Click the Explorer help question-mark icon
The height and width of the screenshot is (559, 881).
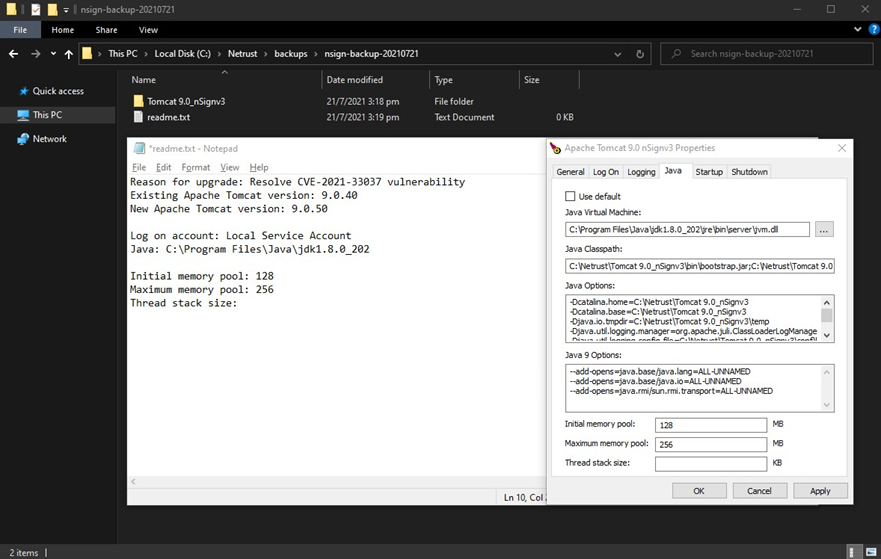[874, 30]
